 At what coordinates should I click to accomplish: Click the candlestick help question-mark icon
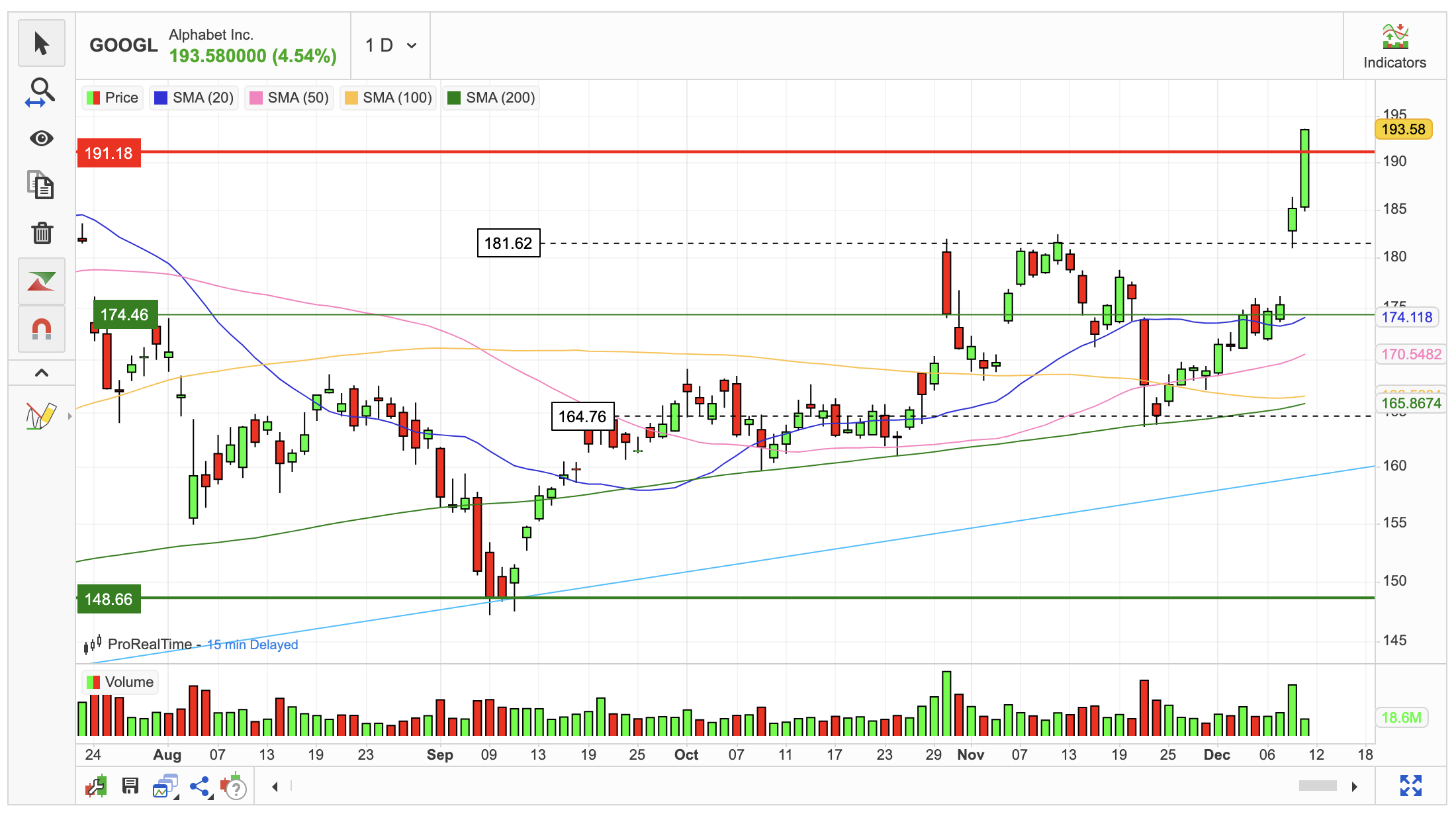234,786
